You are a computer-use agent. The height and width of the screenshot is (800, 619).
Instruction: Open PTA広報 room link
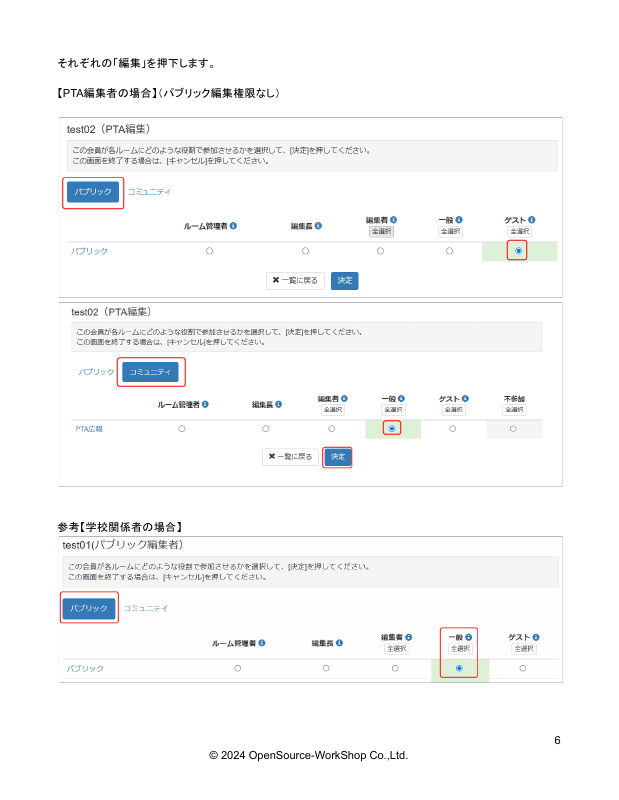[89, 429]
